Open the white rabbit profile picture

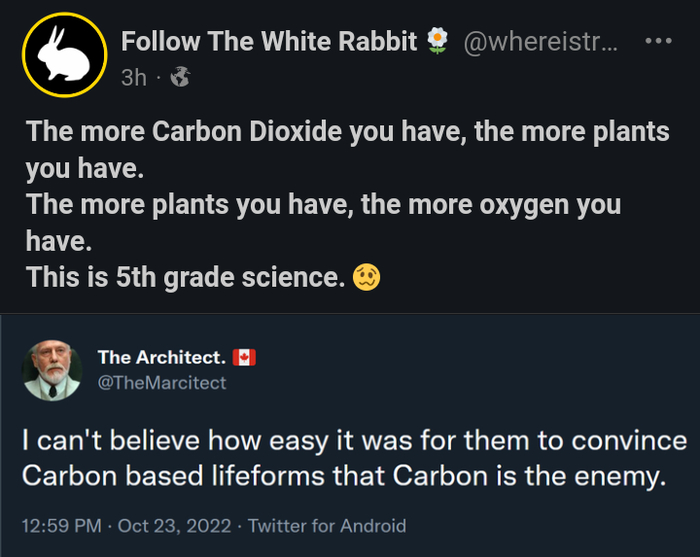click(65, 56)
